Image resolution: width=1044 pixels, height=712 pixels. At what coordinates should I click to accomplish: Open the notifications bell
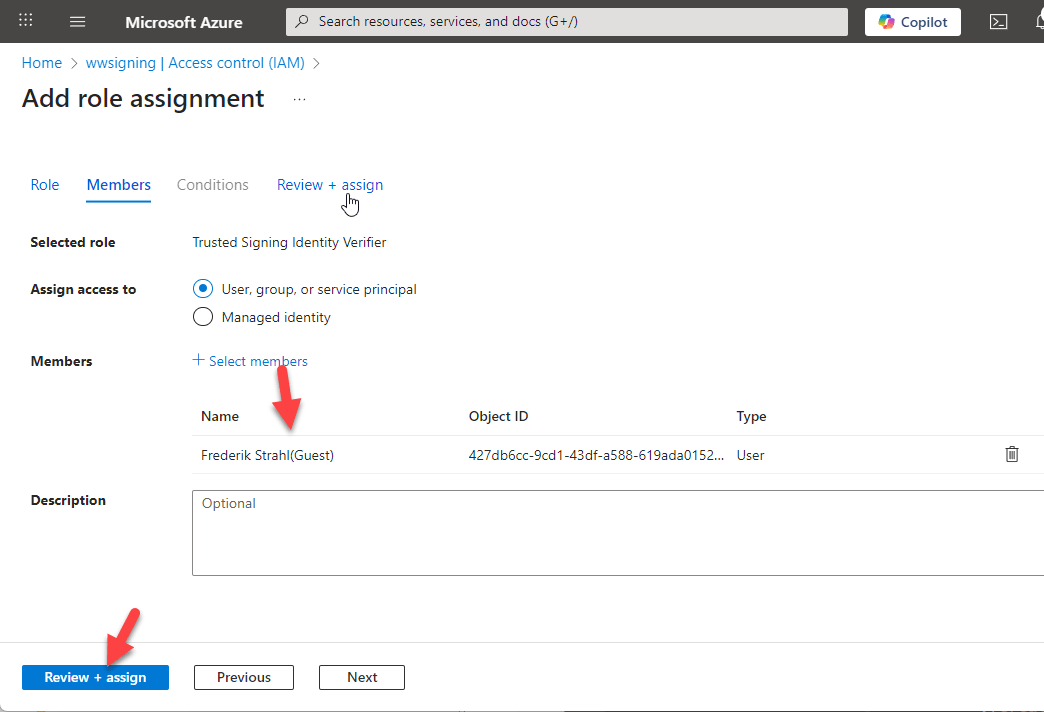[1040, 21]
